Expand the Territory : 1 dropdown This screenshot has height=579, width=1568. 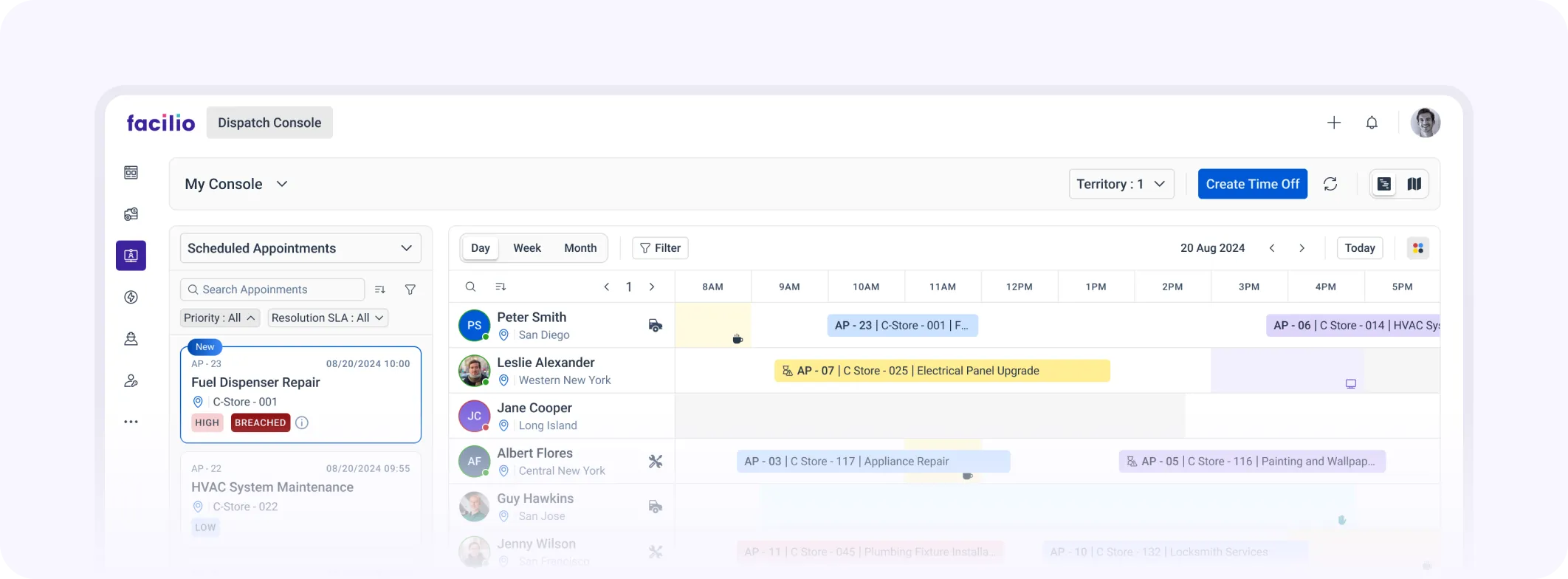(1121, 185)
